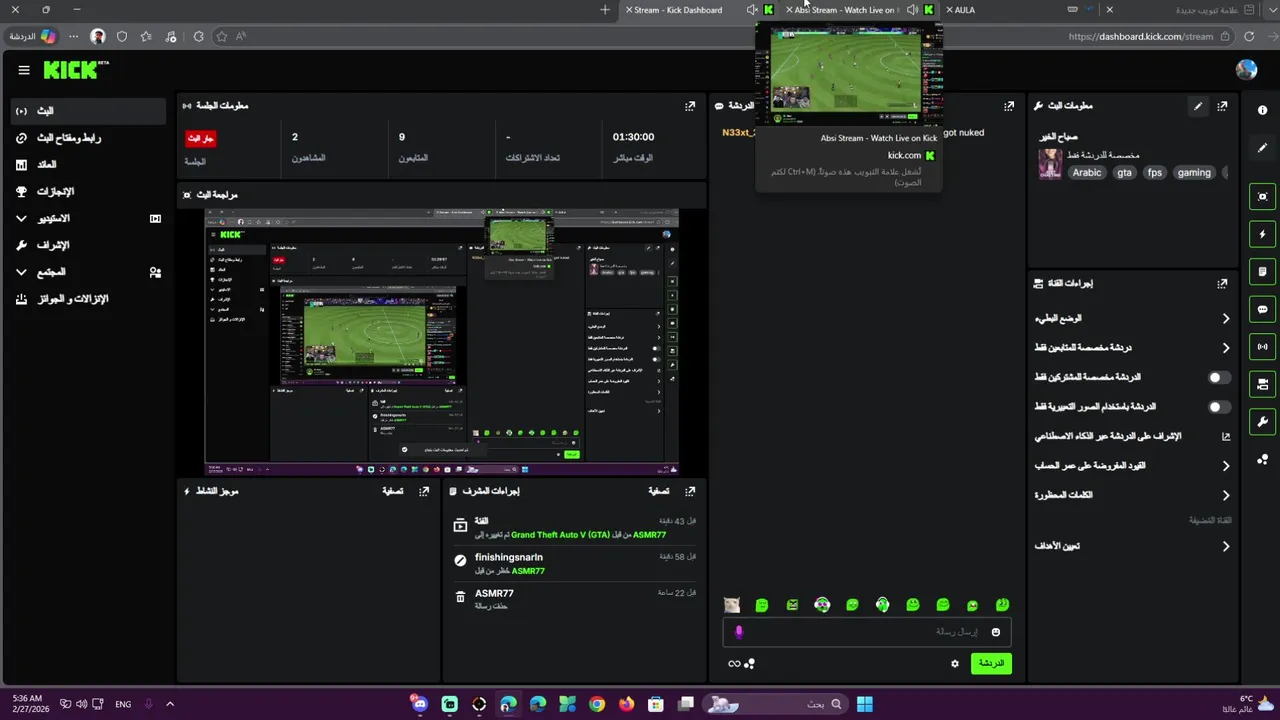
Task: Toggle chat bubble icon in right toolbar
Action: click(x=1262, y=310)
